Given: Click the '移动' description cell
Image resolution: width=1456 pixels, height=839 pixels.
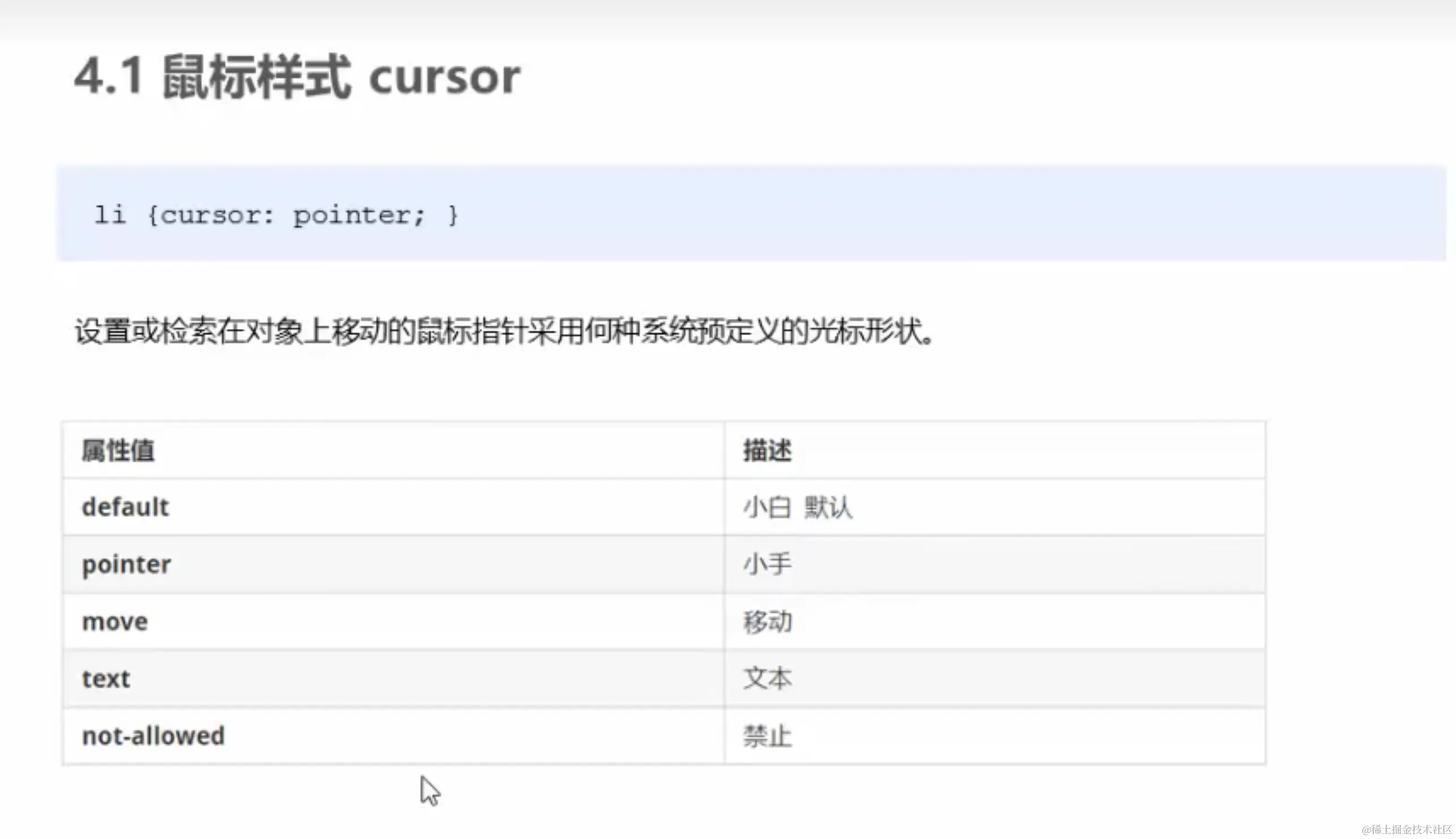Looking at the screenshot, I should point(768,622).
